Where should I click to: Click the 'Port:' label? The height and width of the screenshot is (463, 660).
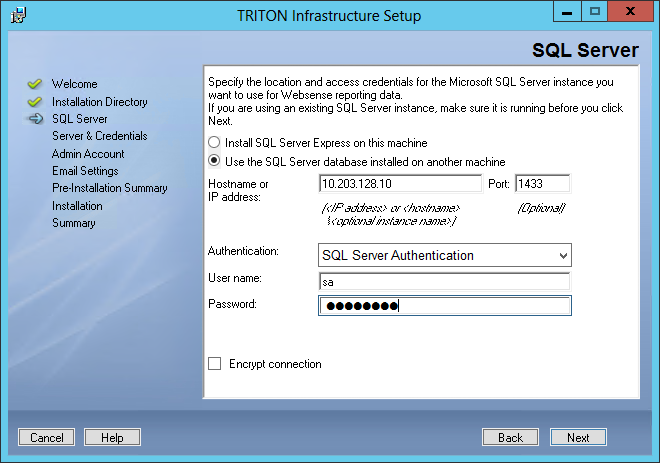tap(499, 184)
